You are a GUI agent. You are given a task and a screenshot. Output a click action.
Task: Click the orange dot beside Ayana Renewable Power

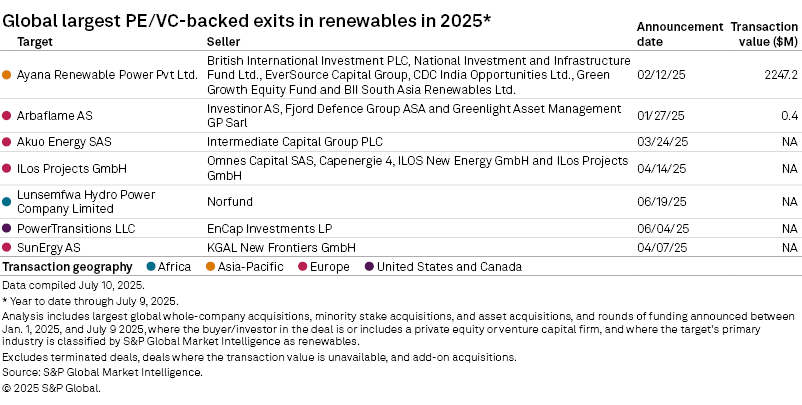pos(8,75)
